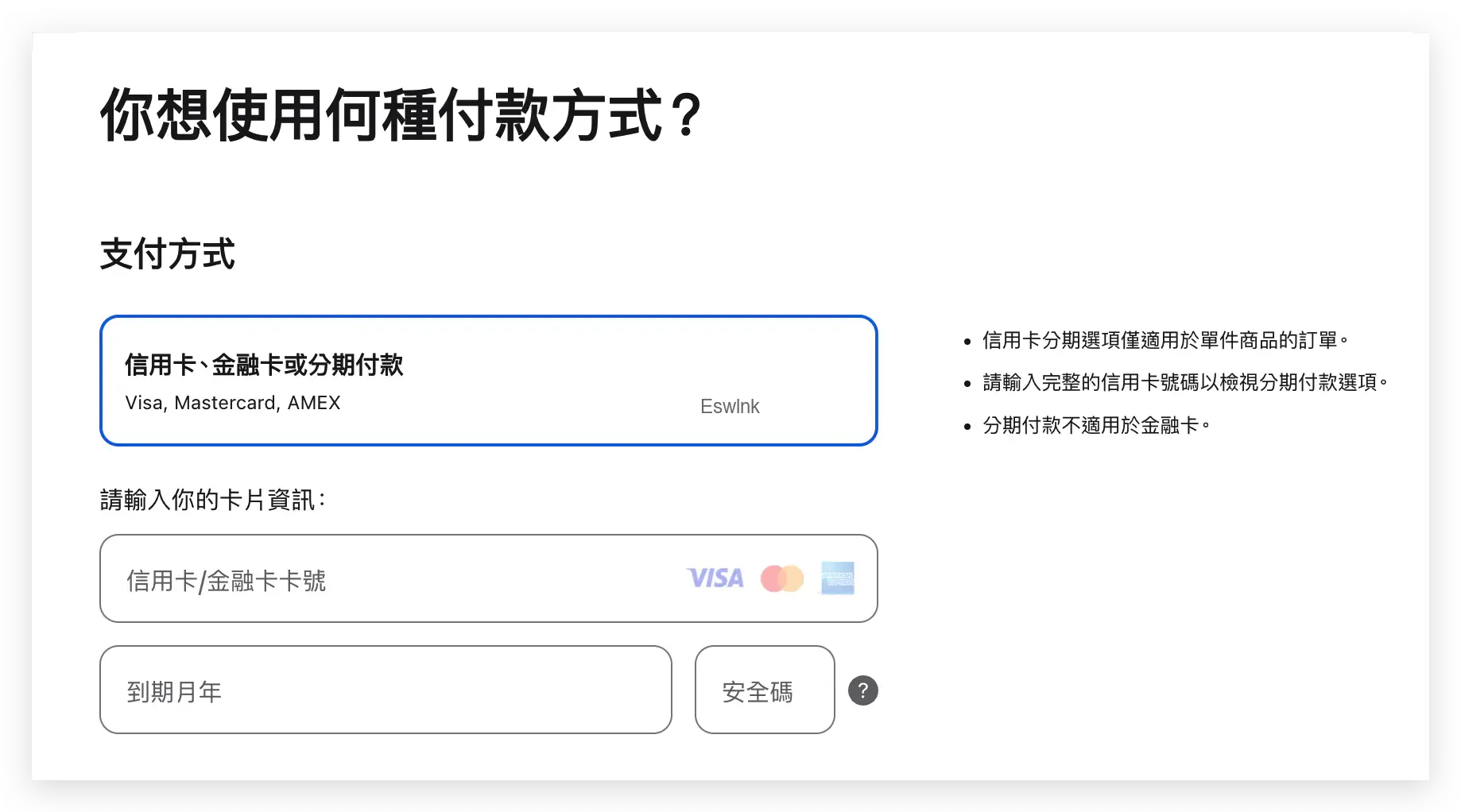Screen dimensions: 1461x812
Task: Click note 請輸入完整的信用卡號碼 text
Action: tap(1184, 383)
